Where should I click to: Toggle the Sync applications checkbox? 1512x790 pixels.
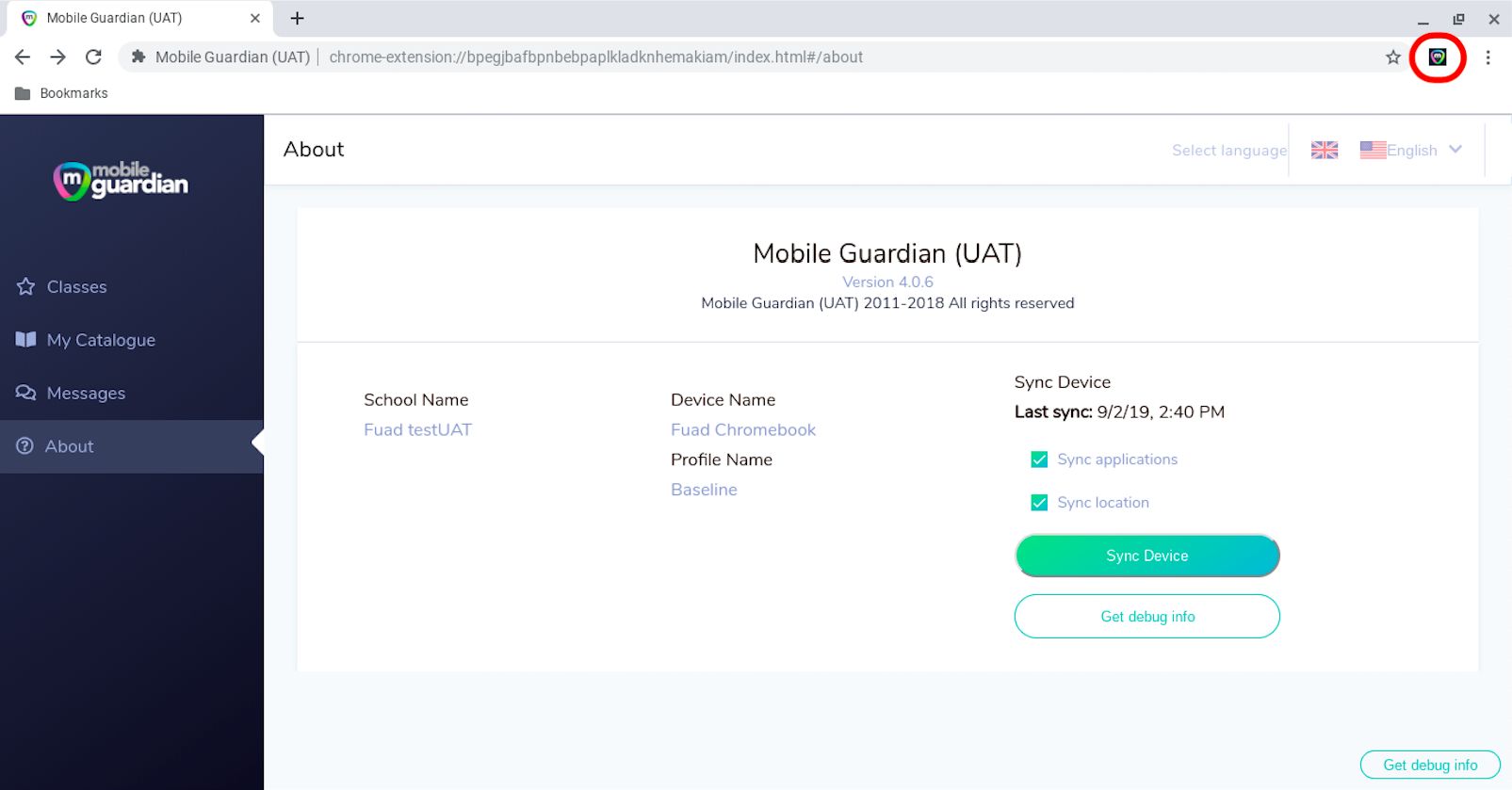(1039, 459)
